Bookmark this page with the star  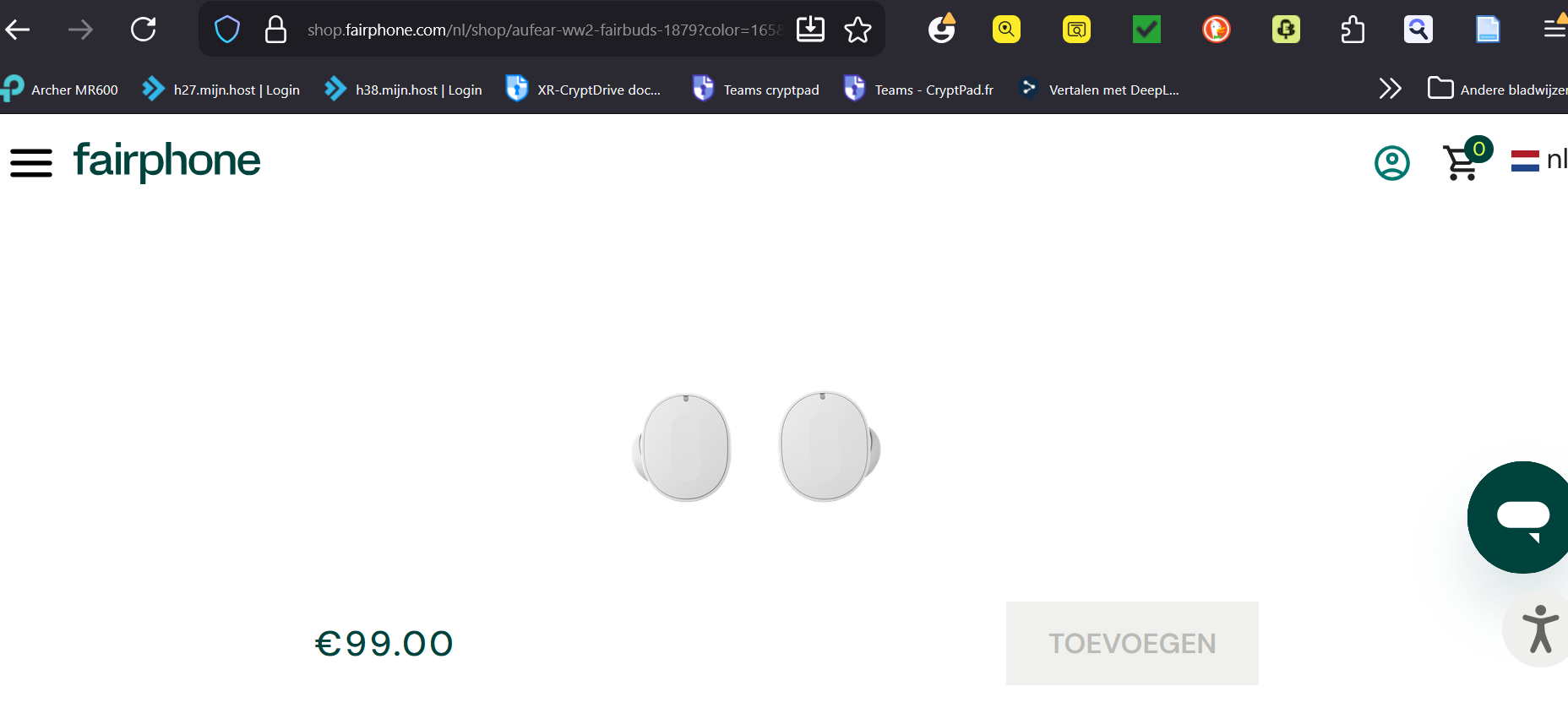point(857,30)
